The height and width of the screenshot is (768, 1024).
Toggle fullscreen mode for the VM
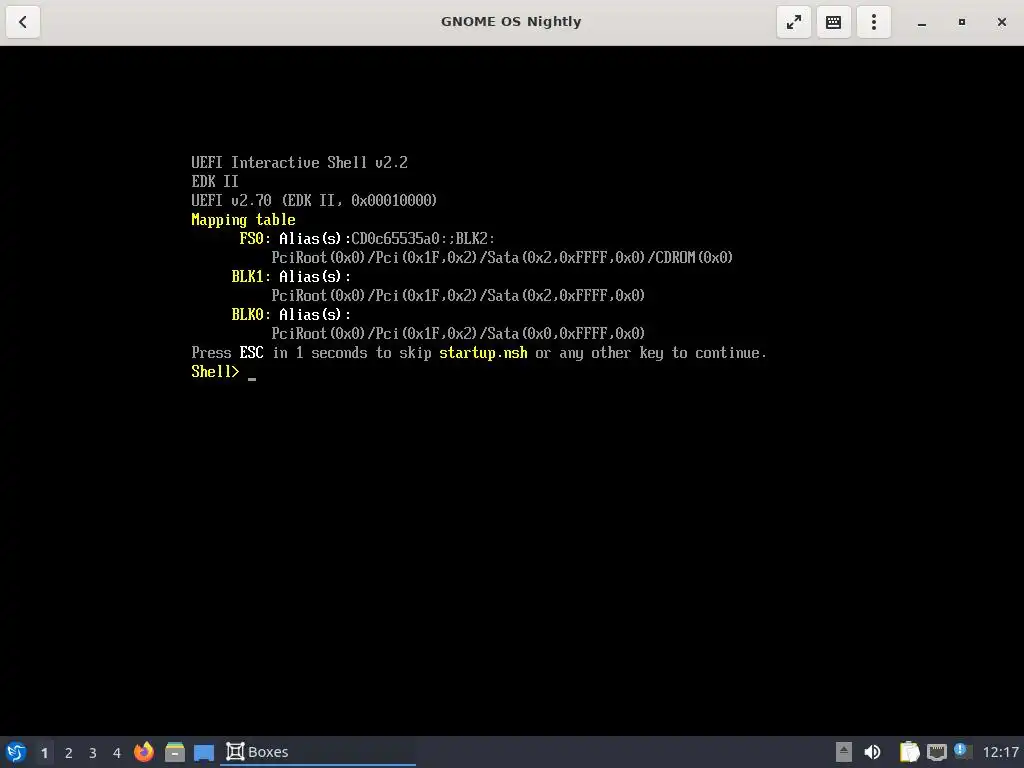(x=793, y=22)
